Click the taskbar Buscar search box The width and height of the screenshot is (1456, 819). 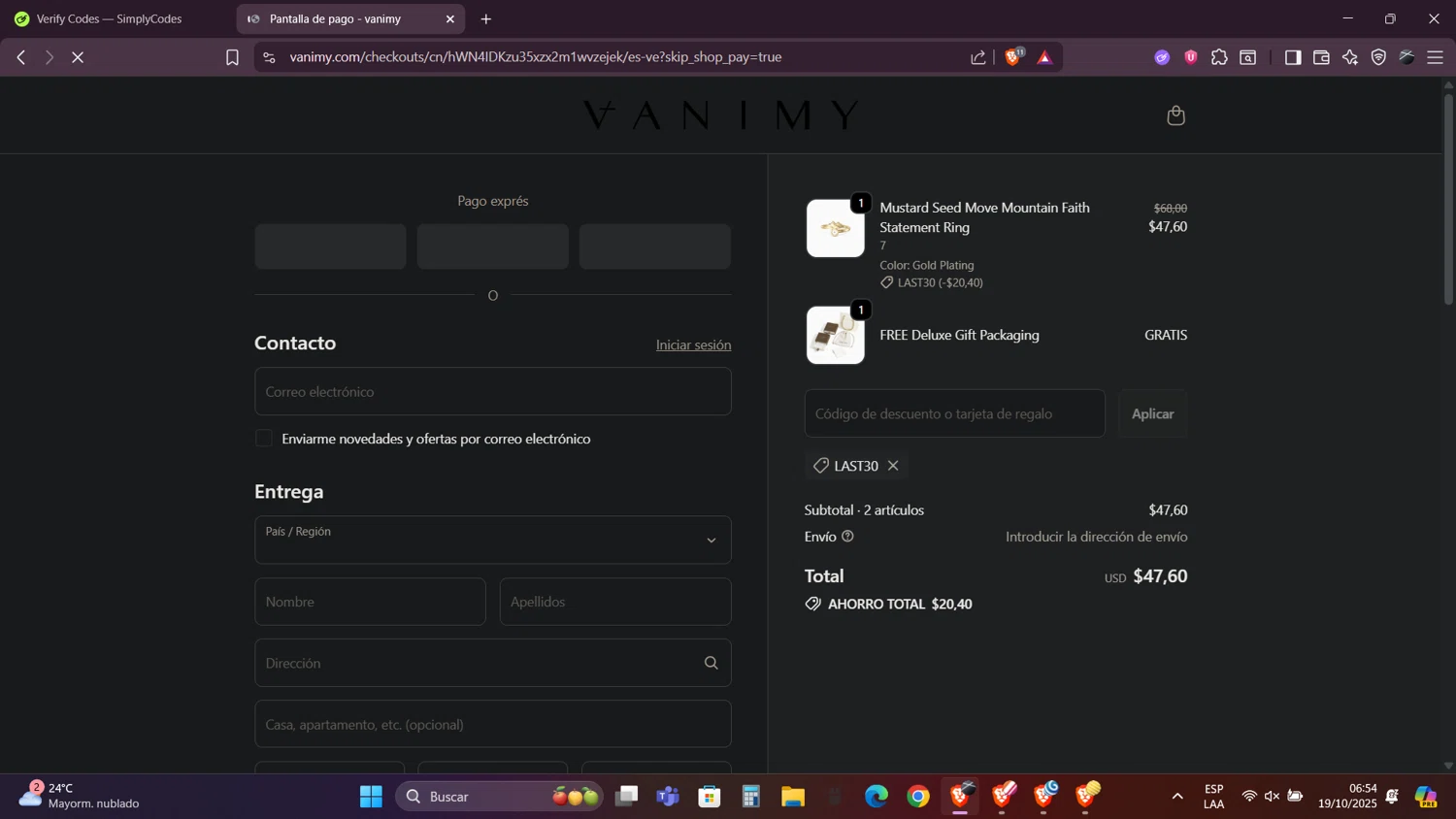pyautogui.click(x=499, y=797)
